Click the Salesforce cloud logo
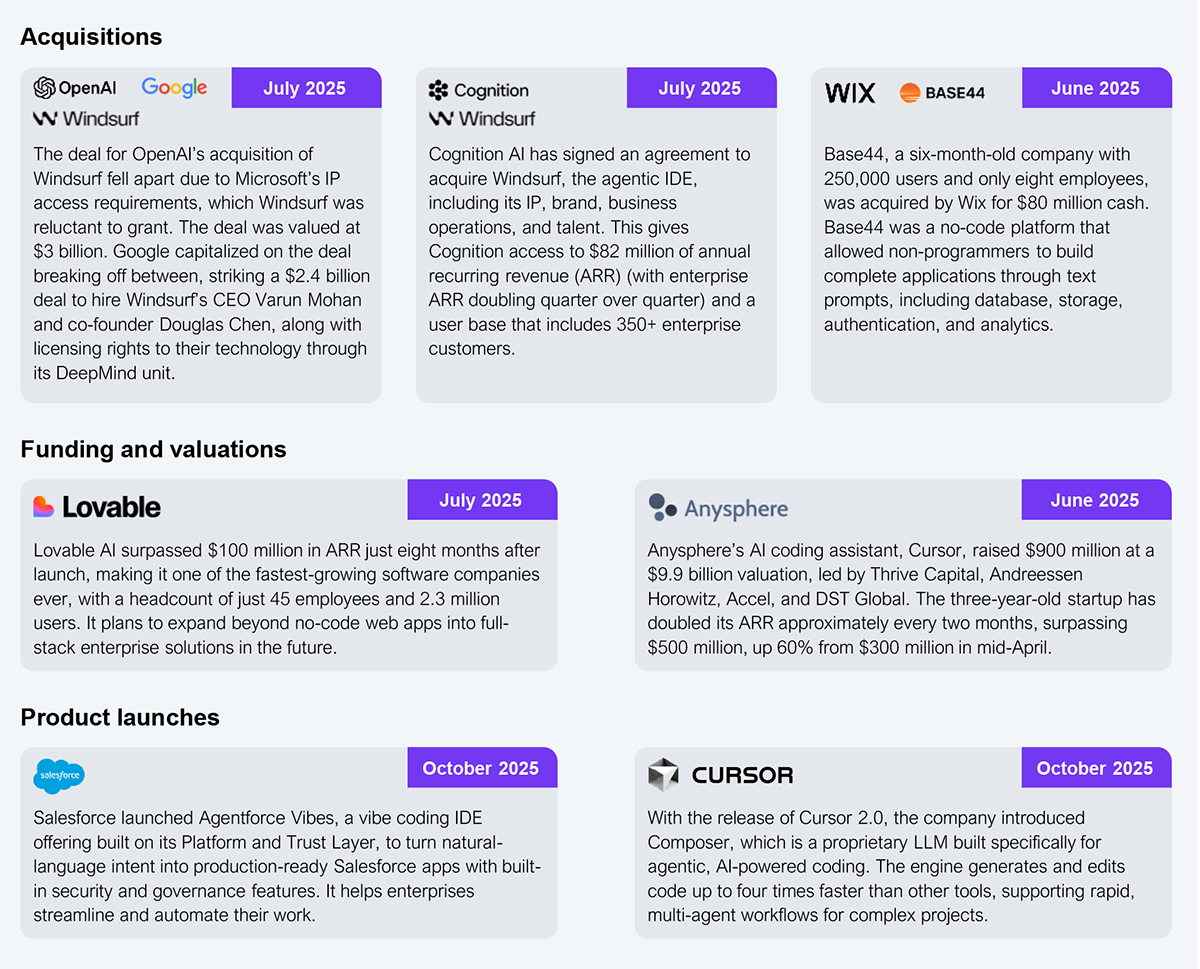The image size is (1200, 969). [59, 776]
